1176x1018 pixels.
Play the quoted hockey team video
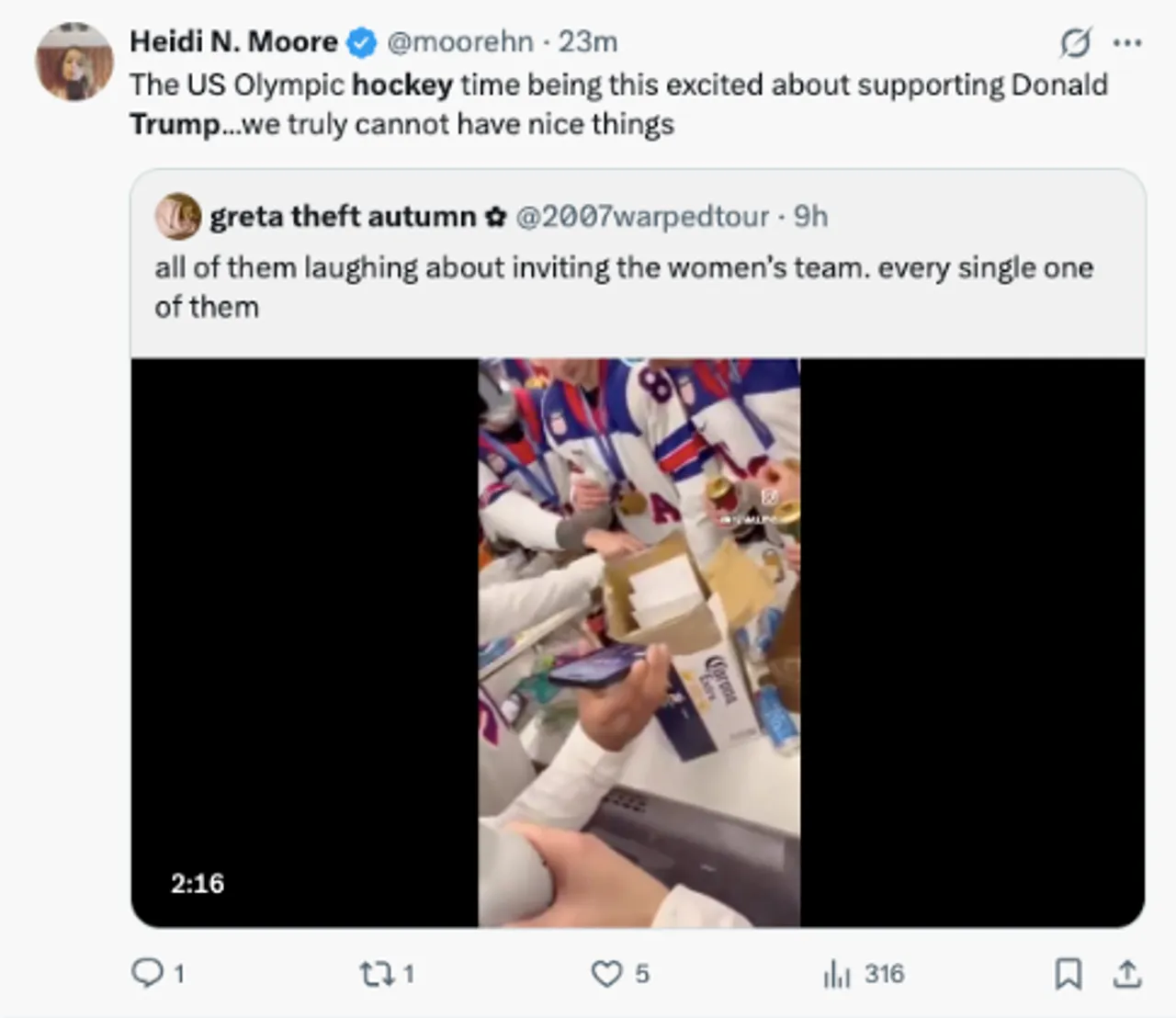[x=639, y=643]
